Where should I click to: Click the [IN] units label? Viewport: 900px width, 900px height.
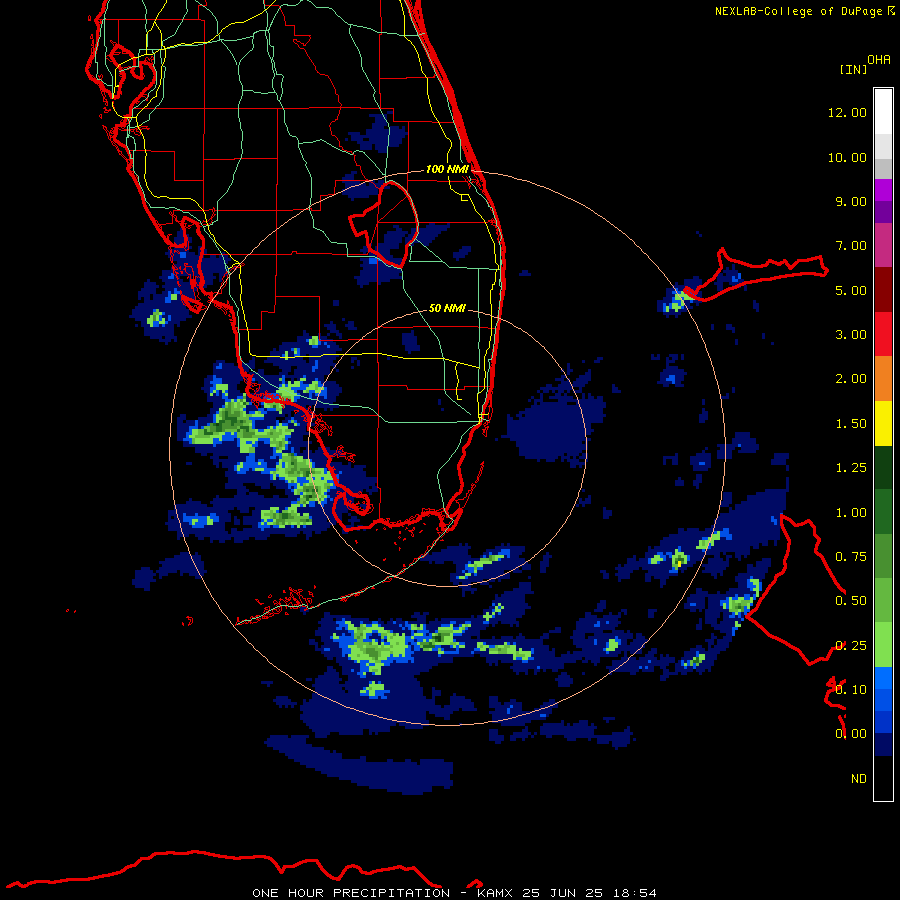coord(853,69)
